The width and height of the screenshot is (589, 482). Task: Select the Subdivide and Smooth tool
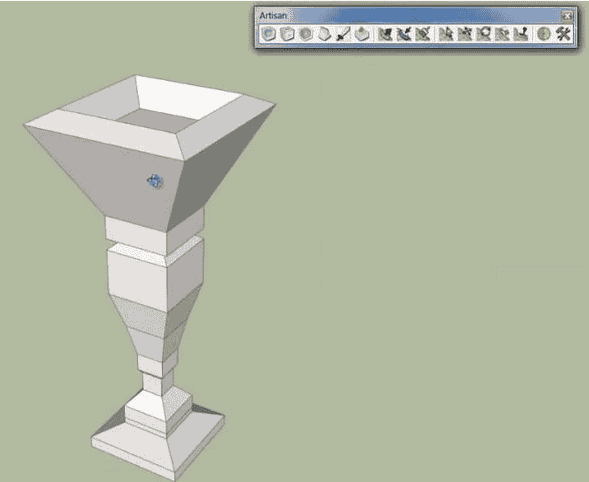[269, 34]
